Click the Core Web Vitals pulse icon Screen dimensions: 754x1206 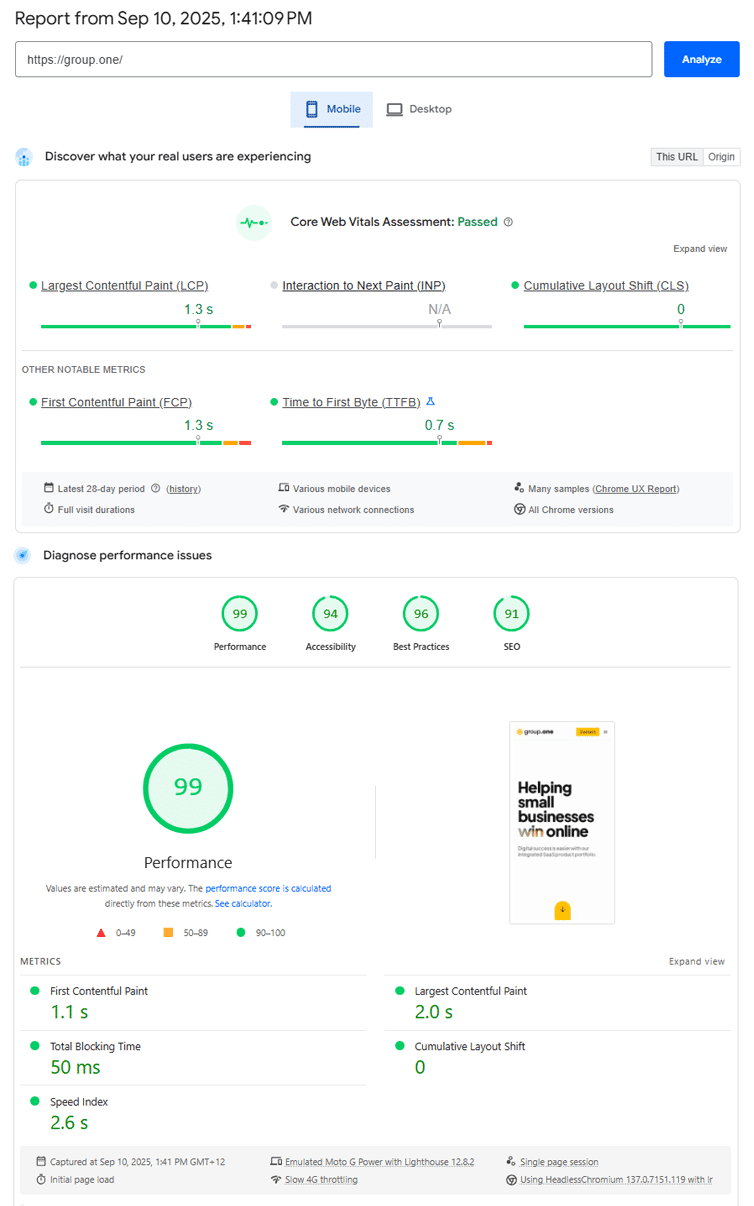[x=253, y=222]
